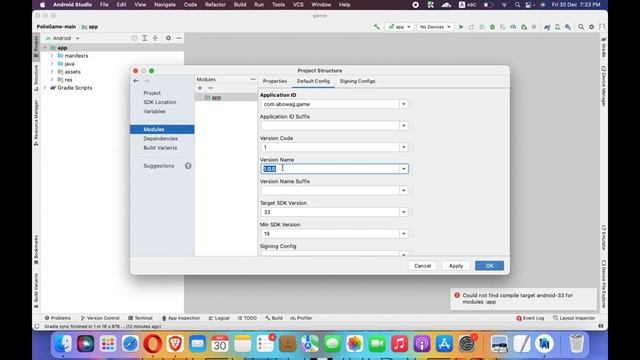Viewport: 640px width, 360px height.
Task: Click Sync Project with Gradle Files icon
Action: coord(547,27)
